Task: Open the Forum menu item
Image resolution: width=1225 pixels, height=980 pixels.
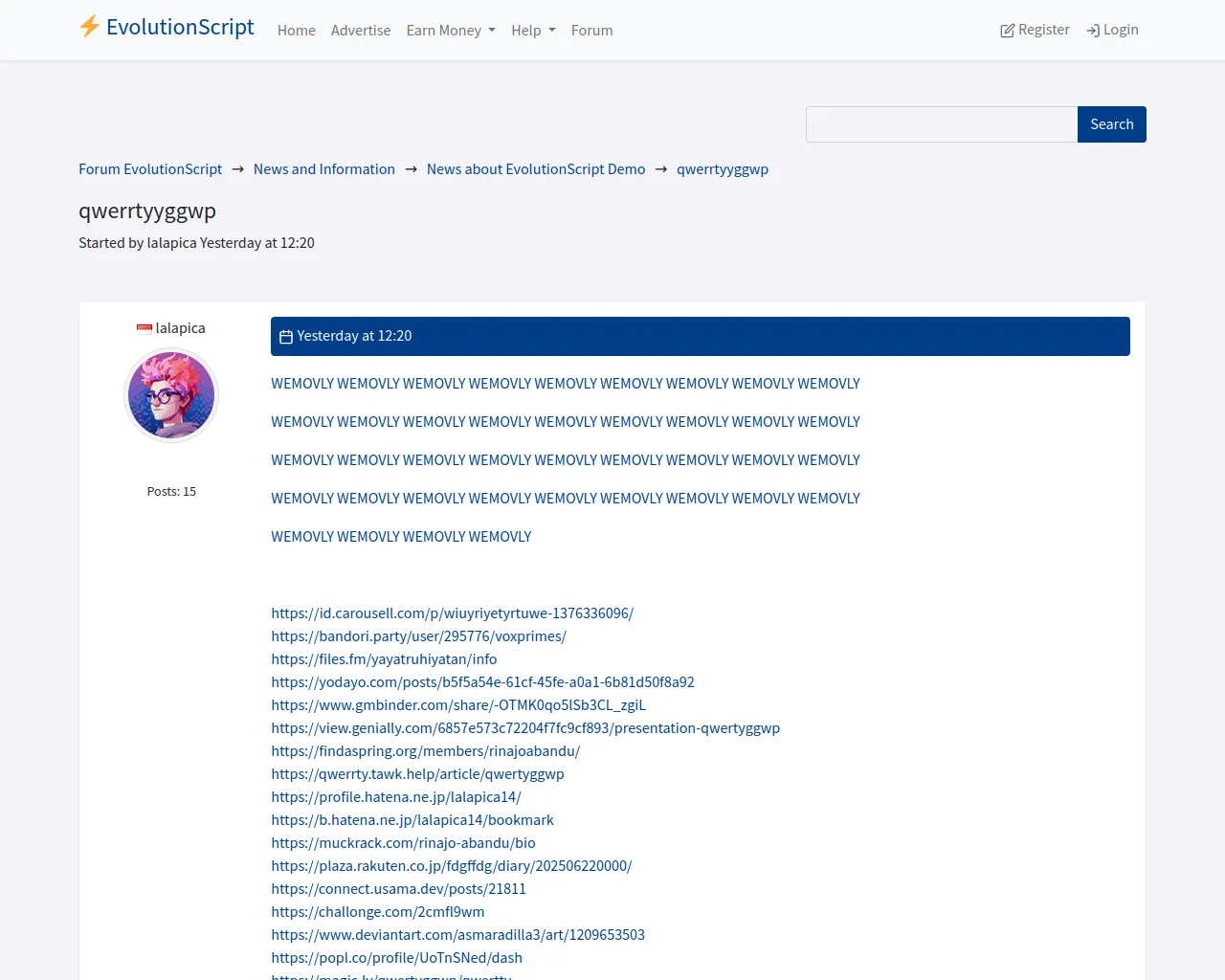Action: pos(591,31)
